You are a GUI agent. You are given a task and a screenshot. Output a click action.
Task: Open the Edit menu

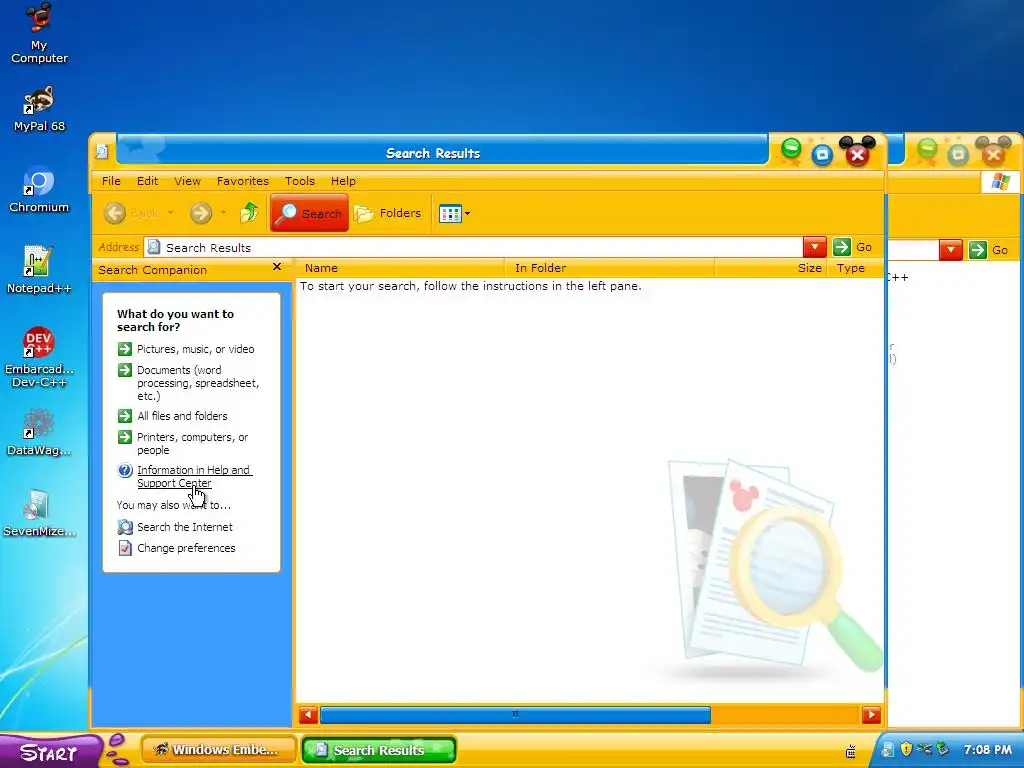click(x=147, y=181)
